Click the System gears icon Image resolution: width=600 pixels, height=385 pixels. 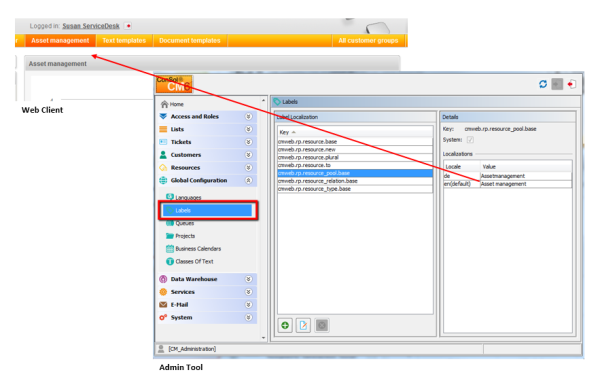[163, 317]
